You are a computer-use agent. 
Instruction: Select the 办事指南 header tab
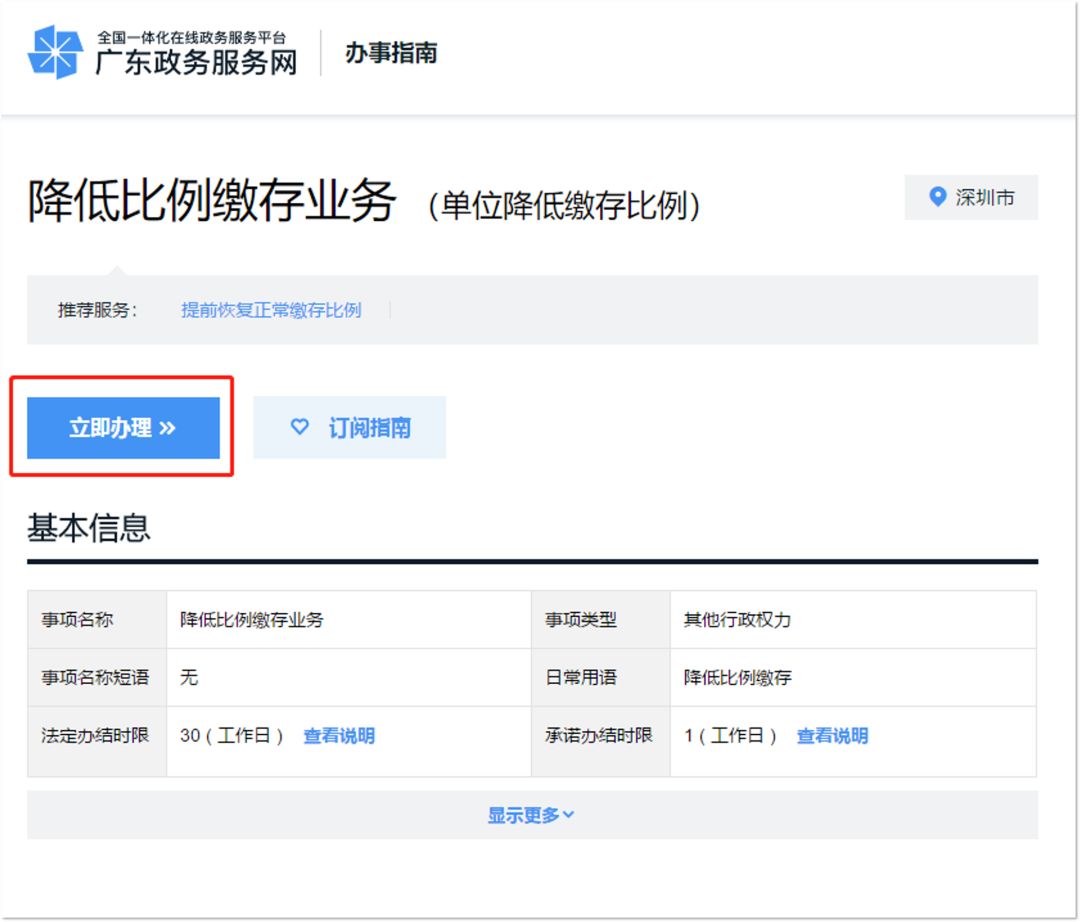pyautogui.click(x=391, y=53)
